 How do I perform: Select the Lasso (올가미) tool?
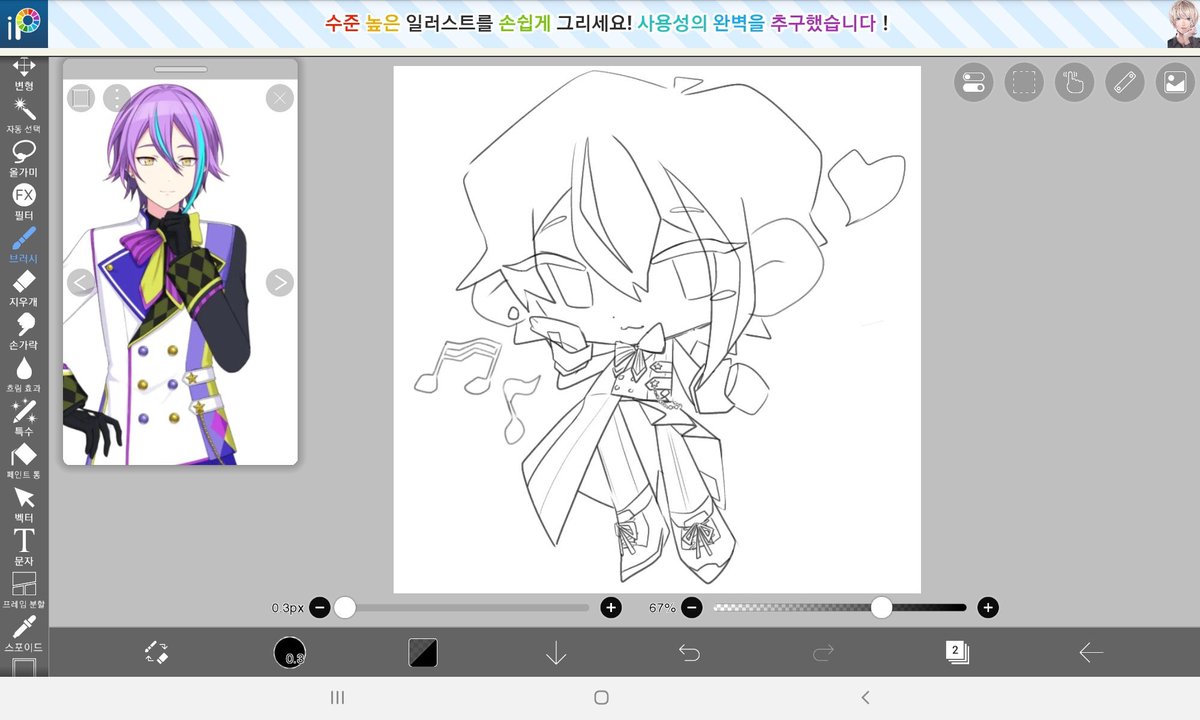tap(24, 159)
